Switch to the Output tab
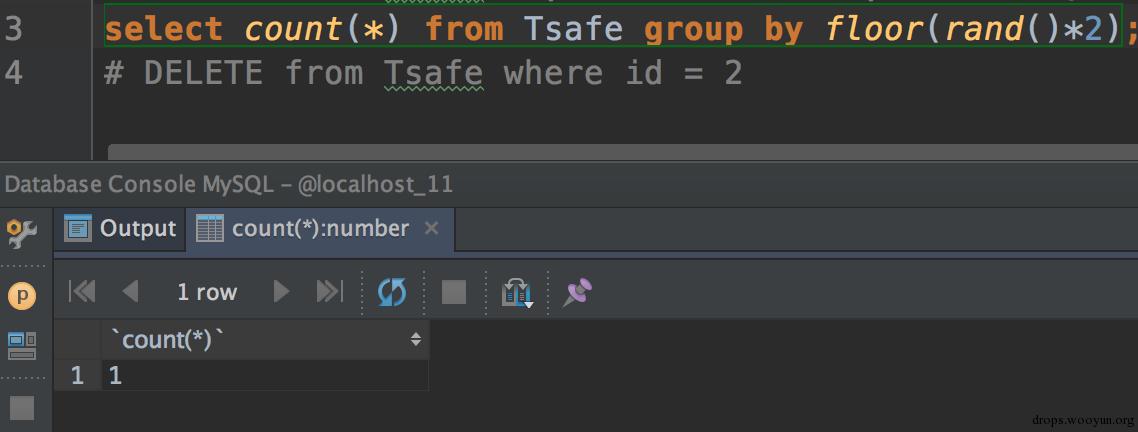Image resolution: width=1138 pixels, height=432 pixels. (120, 229)
